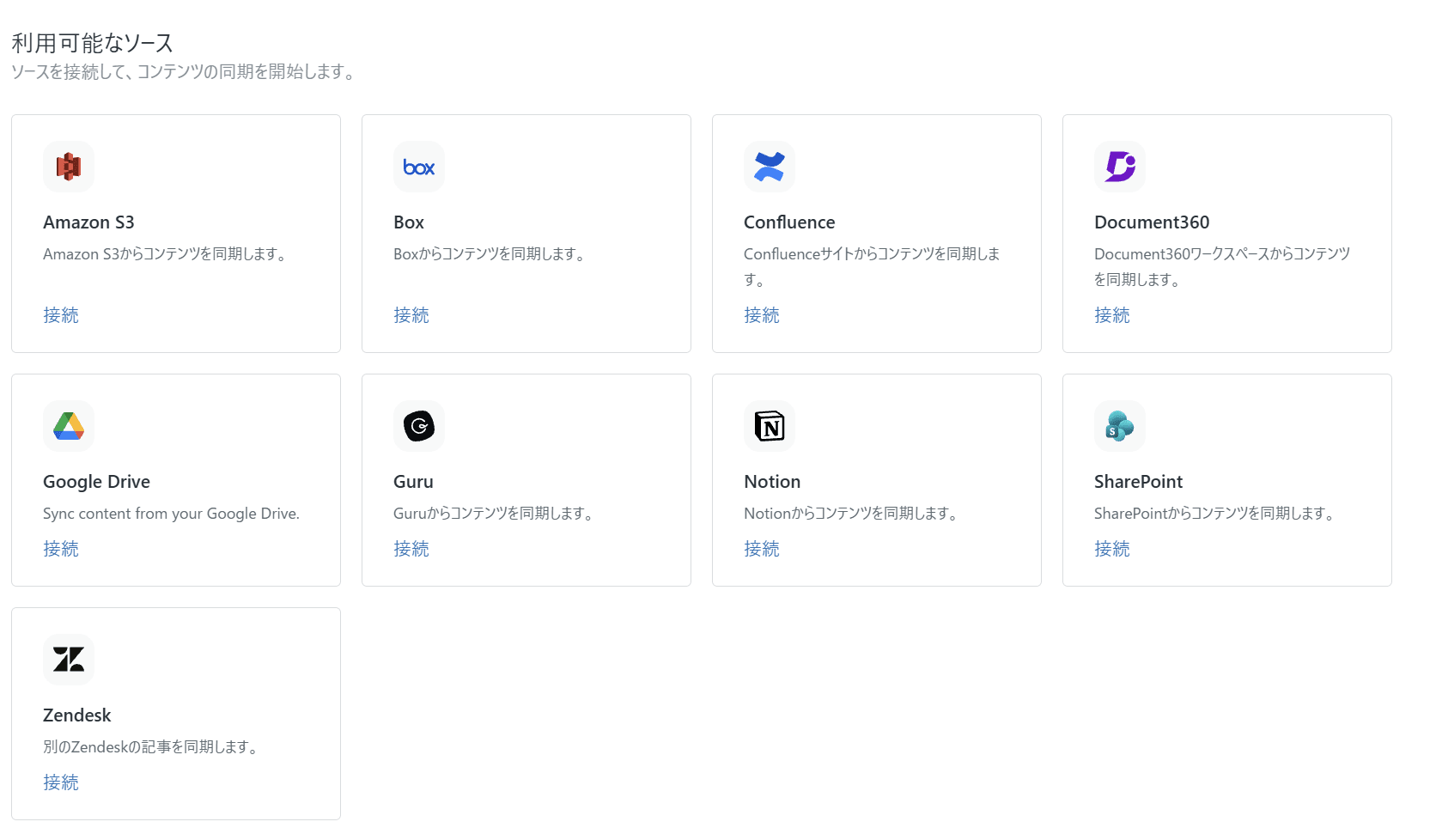Click description 'Sync content from your Google Drive.'
The width and height of the screenshot is (1436, 840).
pos(171,514)
